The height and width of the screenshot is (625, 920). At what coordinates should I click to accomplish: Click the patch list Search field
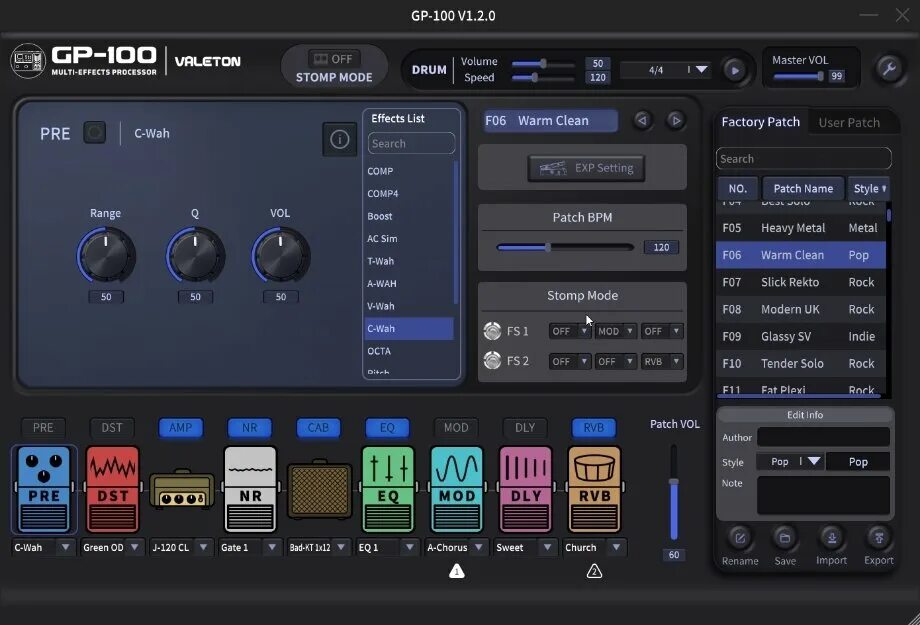click(x=803, y=158)
